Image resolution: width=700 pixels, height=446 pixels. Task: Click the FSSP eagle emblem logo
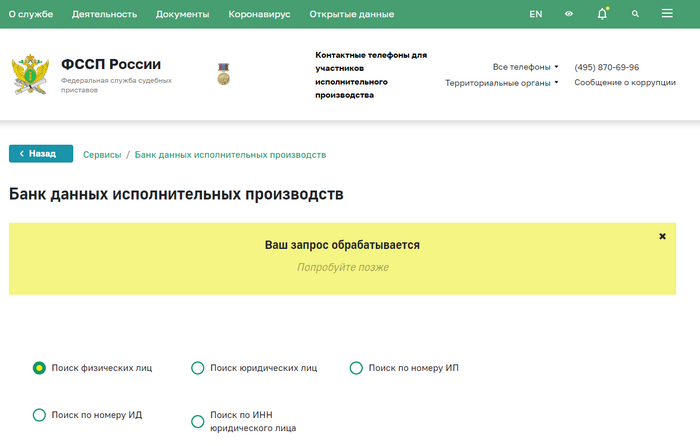pyautogui.click(x=30, y=74)
